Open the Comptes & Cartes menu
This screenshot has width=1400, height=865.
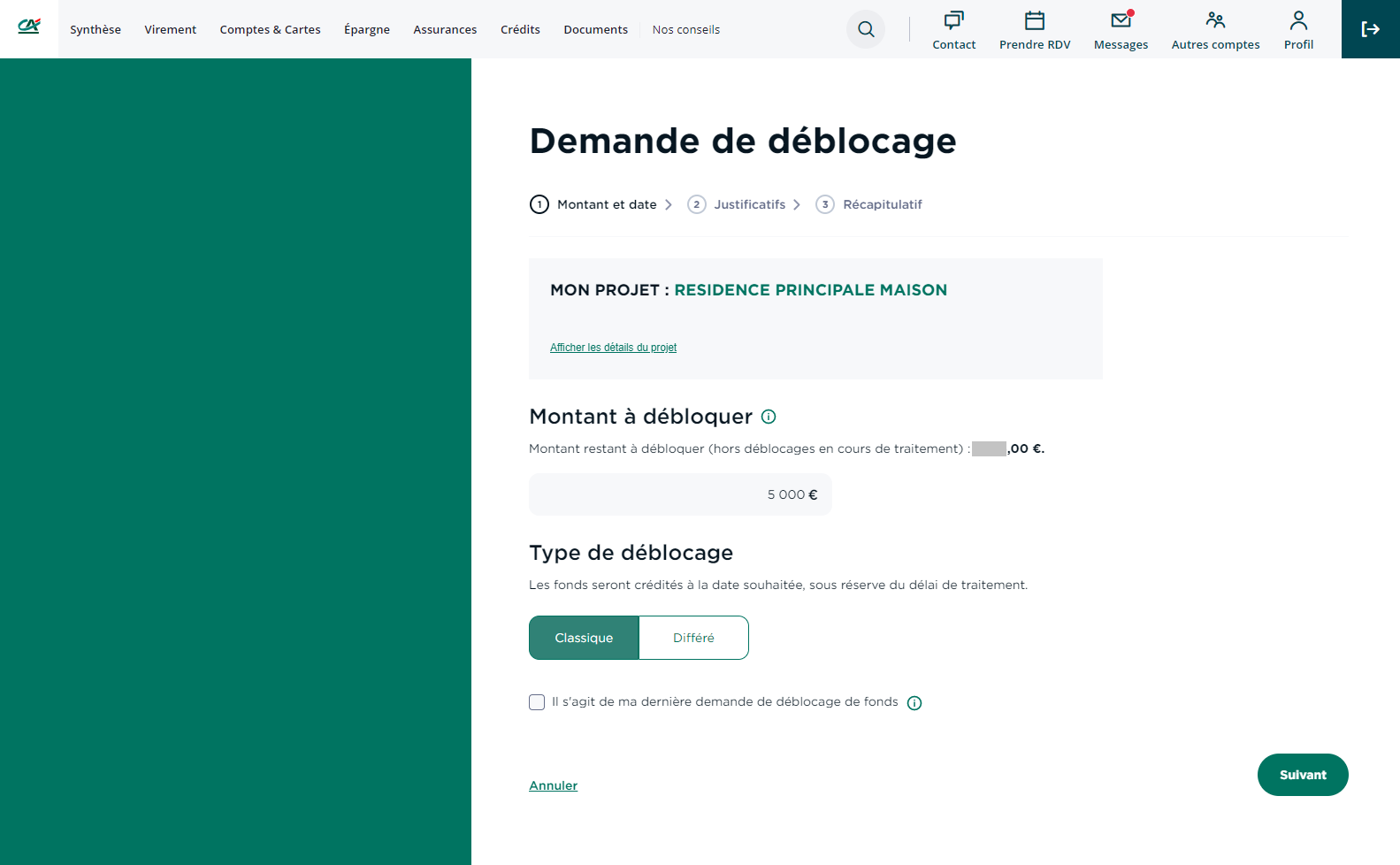click(270, 29)
